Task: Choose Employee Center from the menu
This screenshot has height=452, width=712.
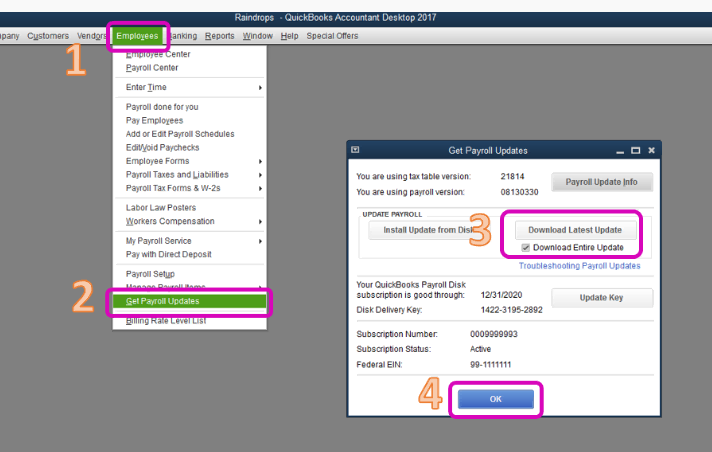Action: (189, 54)
